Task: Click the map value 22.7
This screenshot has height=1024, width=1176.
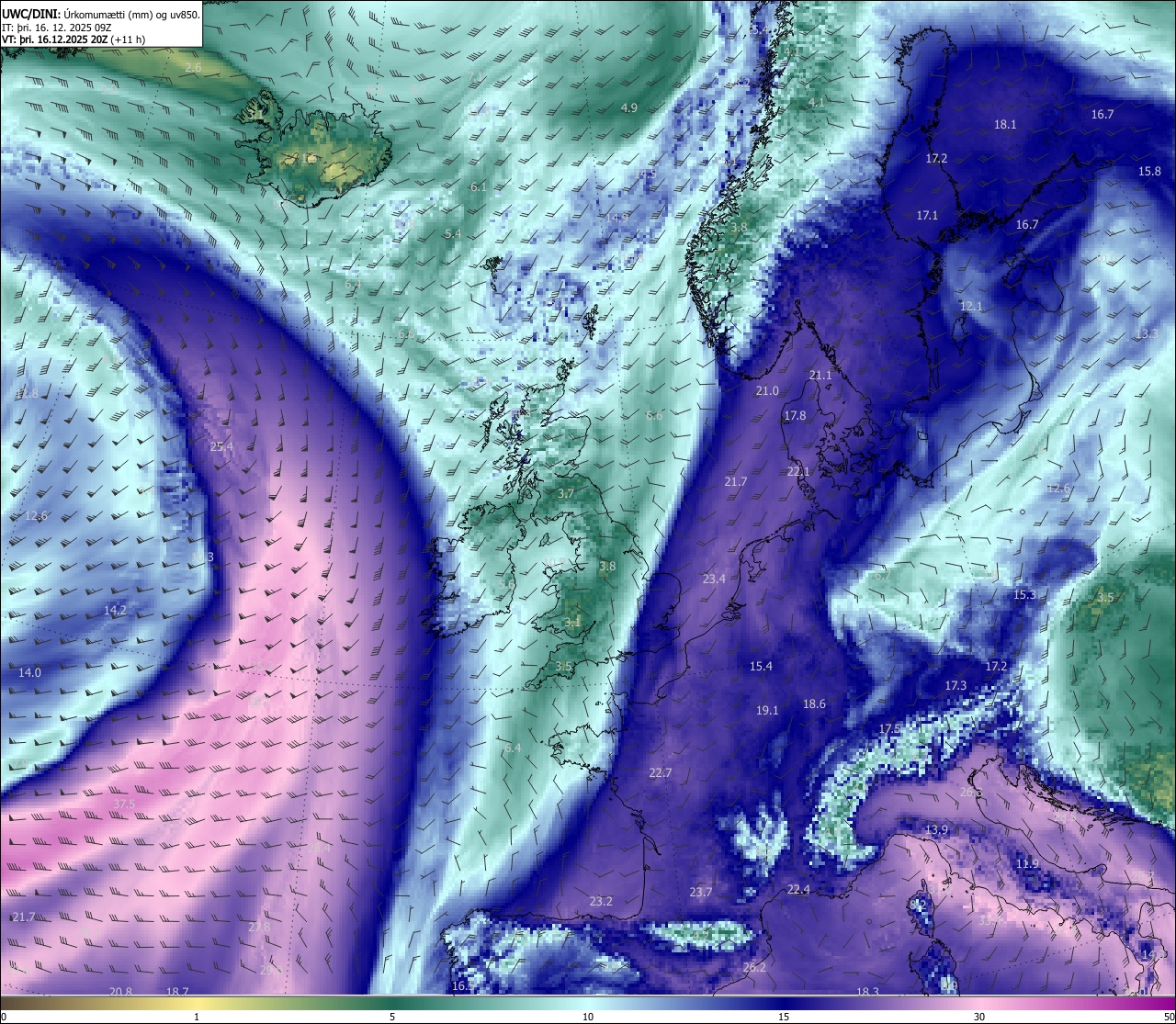Action: tap(661, 773)
